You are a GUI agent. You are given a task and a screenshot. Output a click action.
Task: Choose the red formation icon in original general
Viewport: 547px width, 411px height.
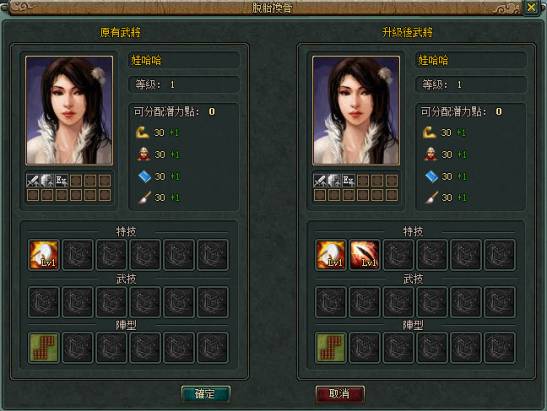pyautogui.click(x=44, y=348)
